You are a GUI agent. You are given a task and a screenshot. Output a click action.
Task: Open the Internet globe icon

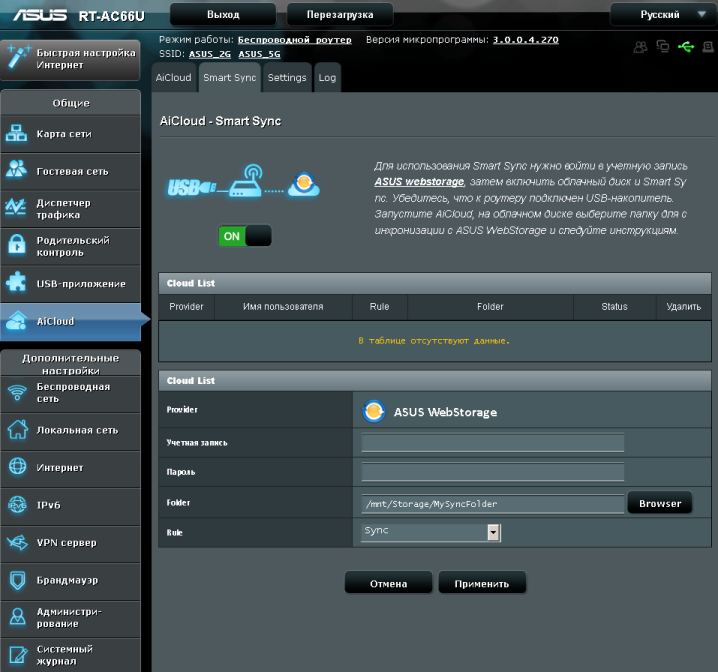tap(17, 466)
